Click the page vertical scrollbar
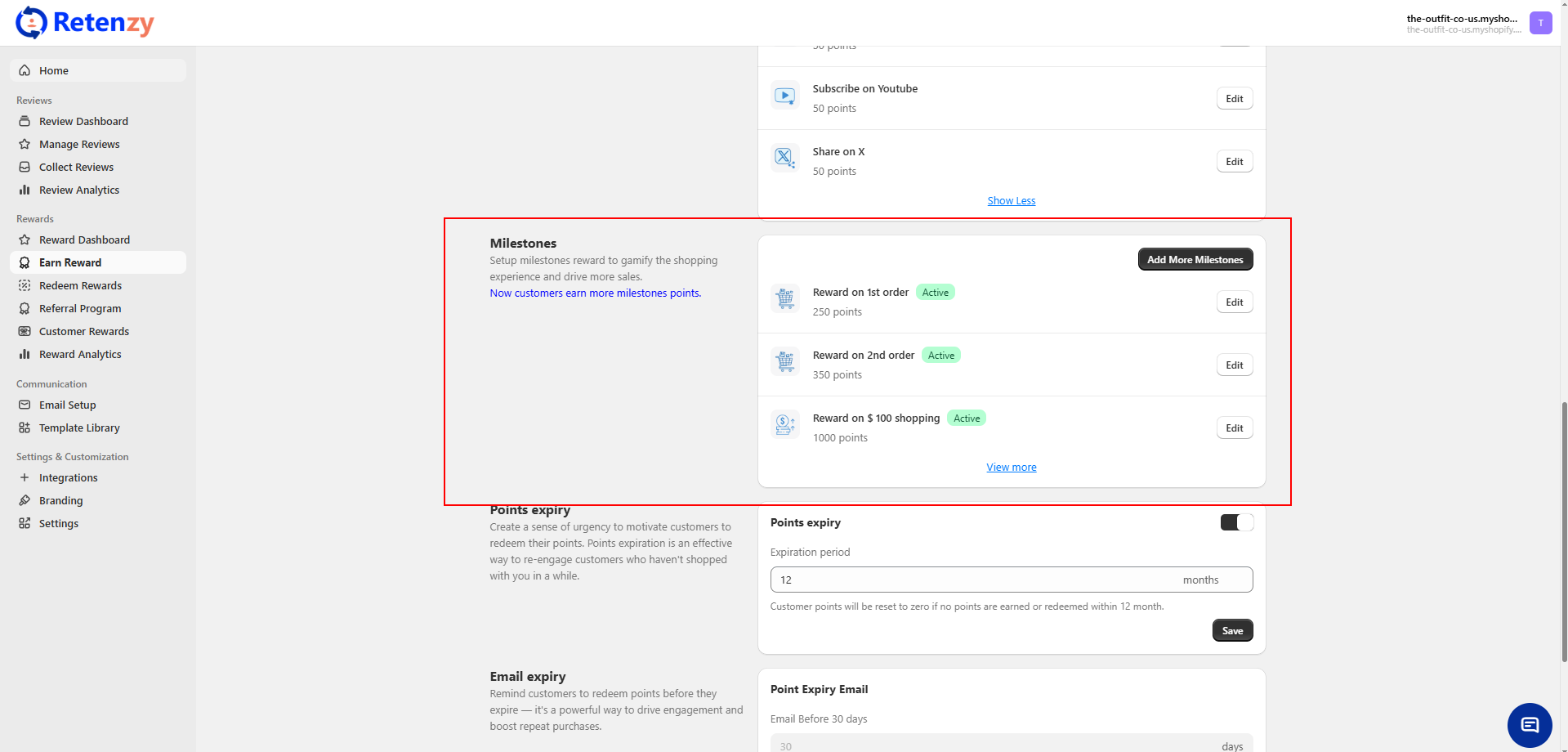 click(1563, 531)
